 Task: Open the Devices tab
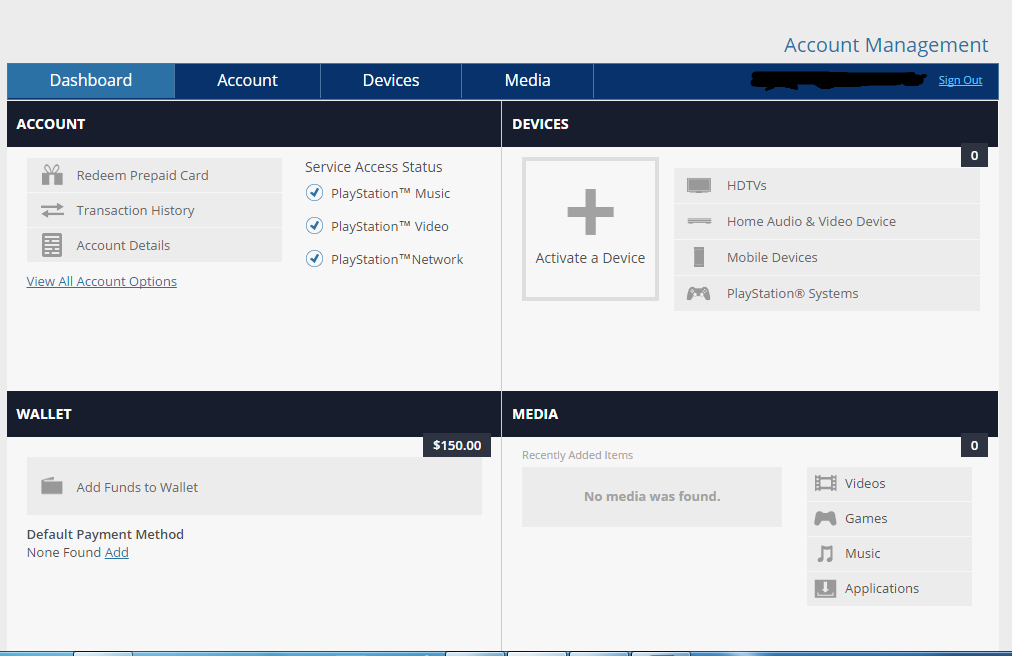[x=391, y=81]
